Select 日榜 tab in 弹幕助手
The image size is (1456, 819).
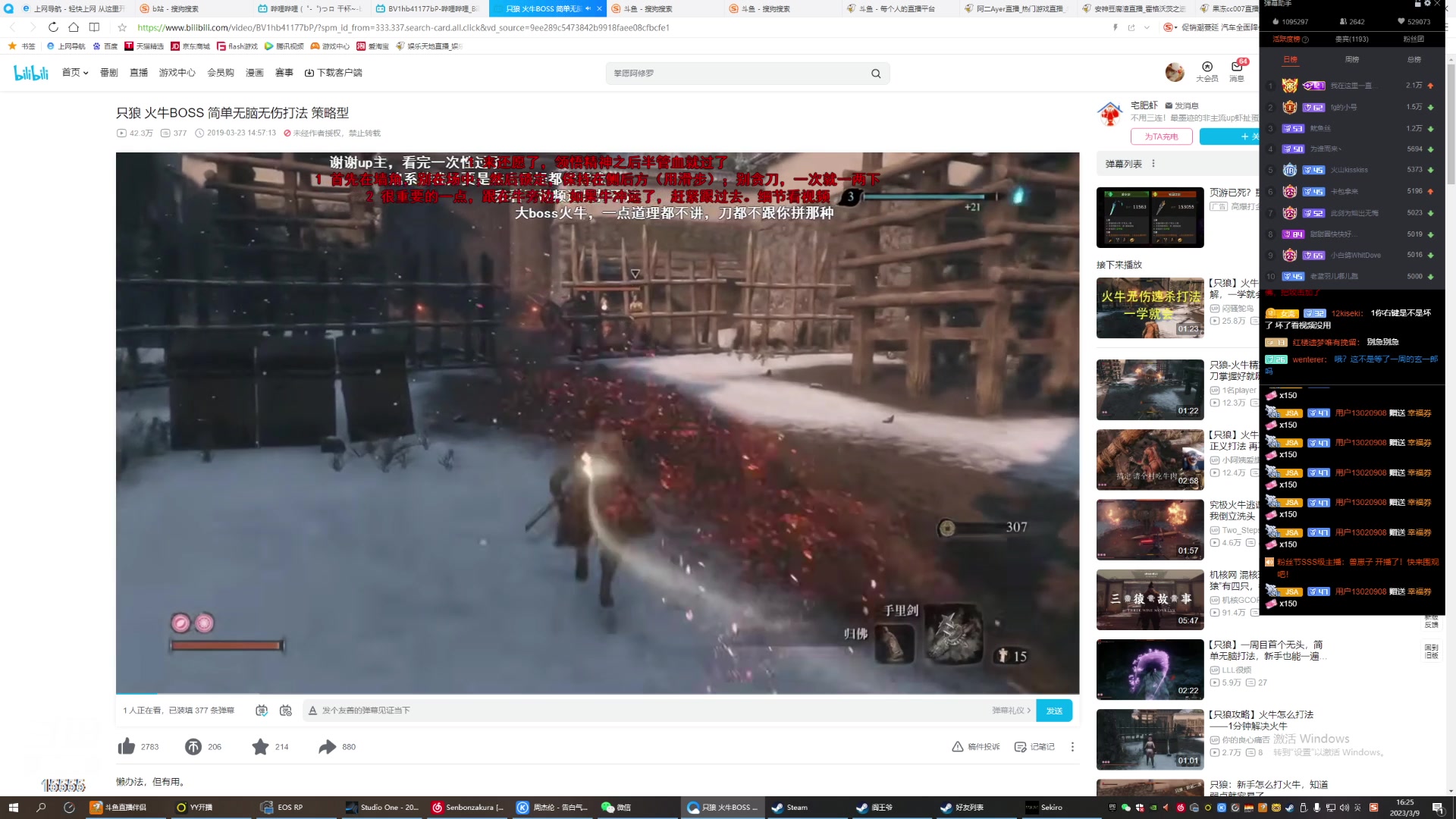tap(1290, 59)
